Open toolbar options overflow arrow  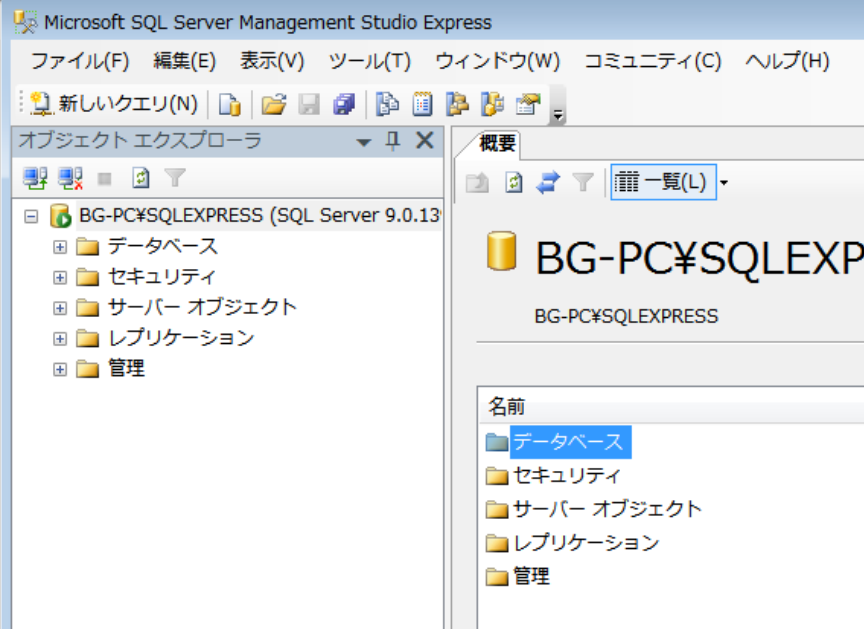558,115
